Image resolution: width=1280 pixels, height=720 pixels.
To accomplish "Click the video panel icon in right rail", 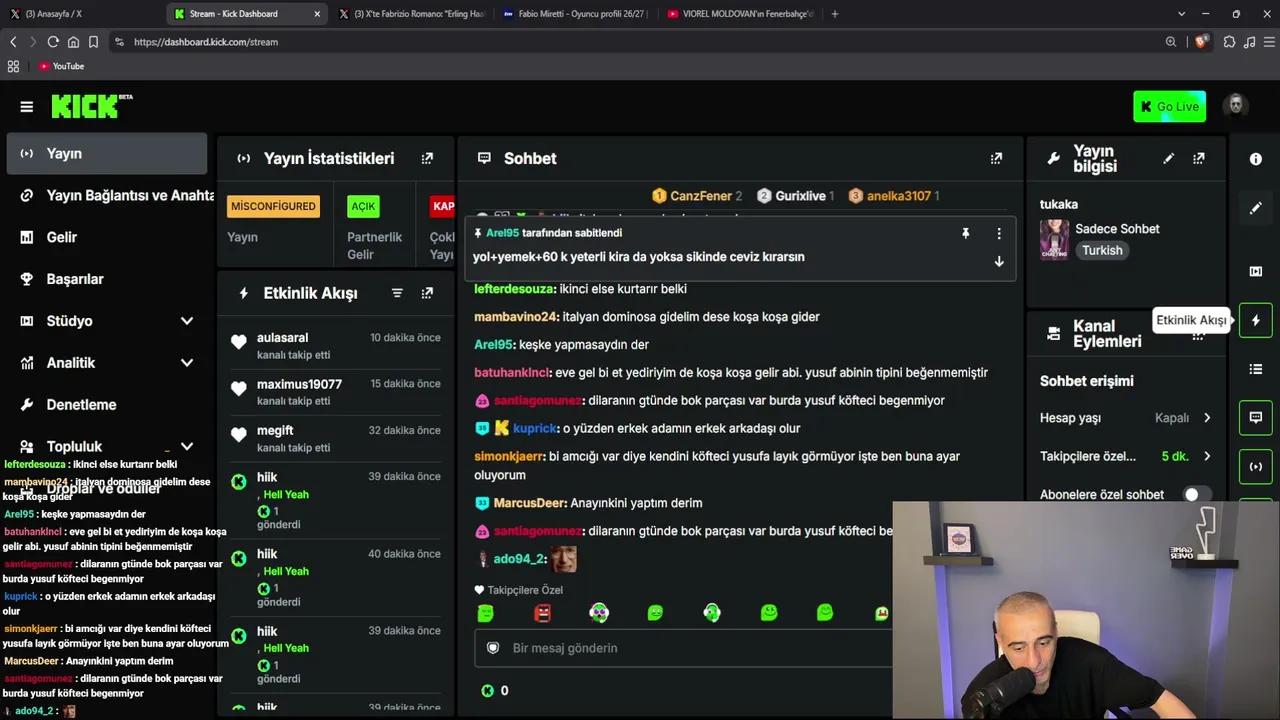I will point(1256,271).
